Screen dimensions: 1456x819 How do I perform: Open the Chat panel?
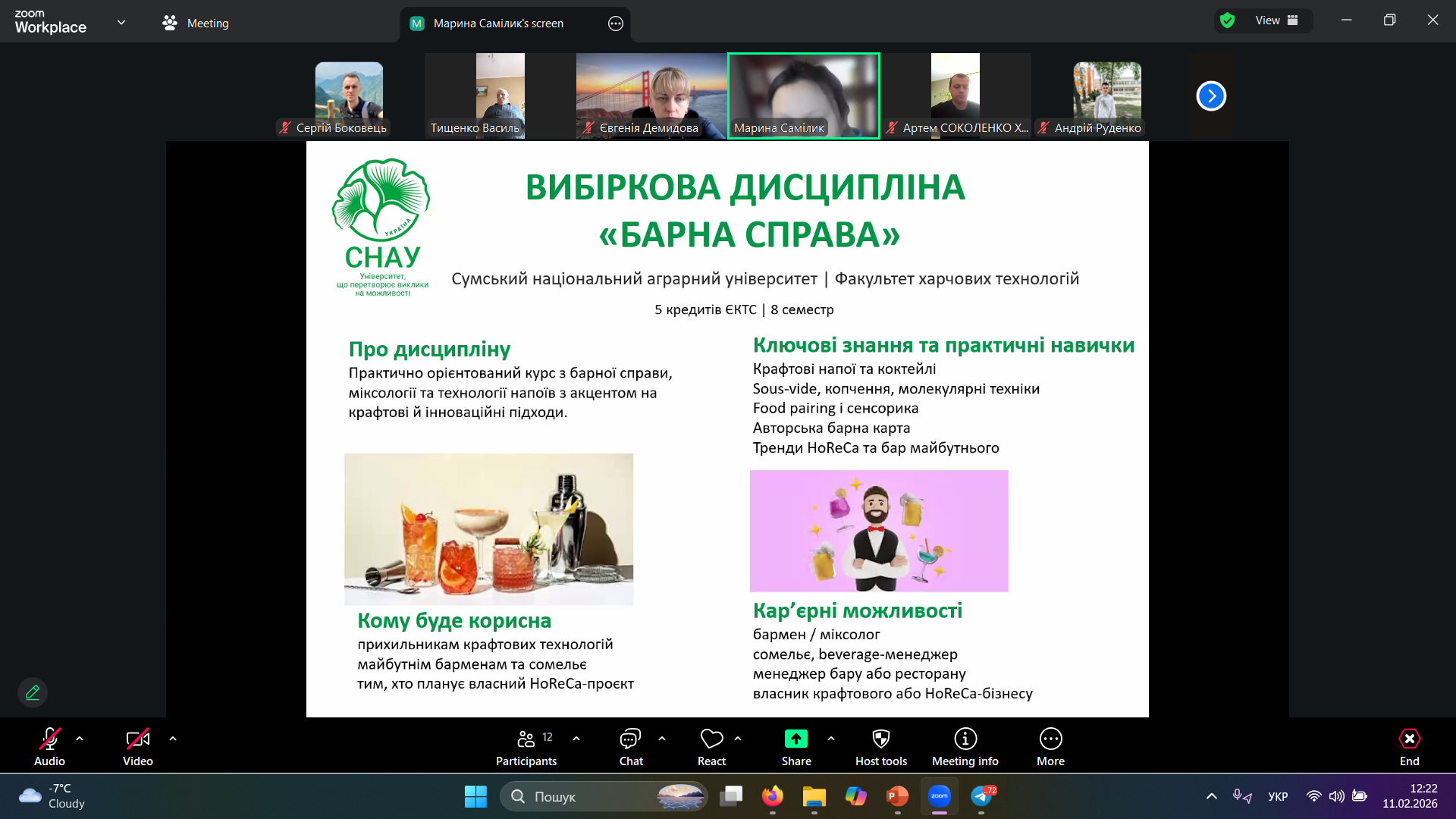pyautogui.click(x=630, y=747)
